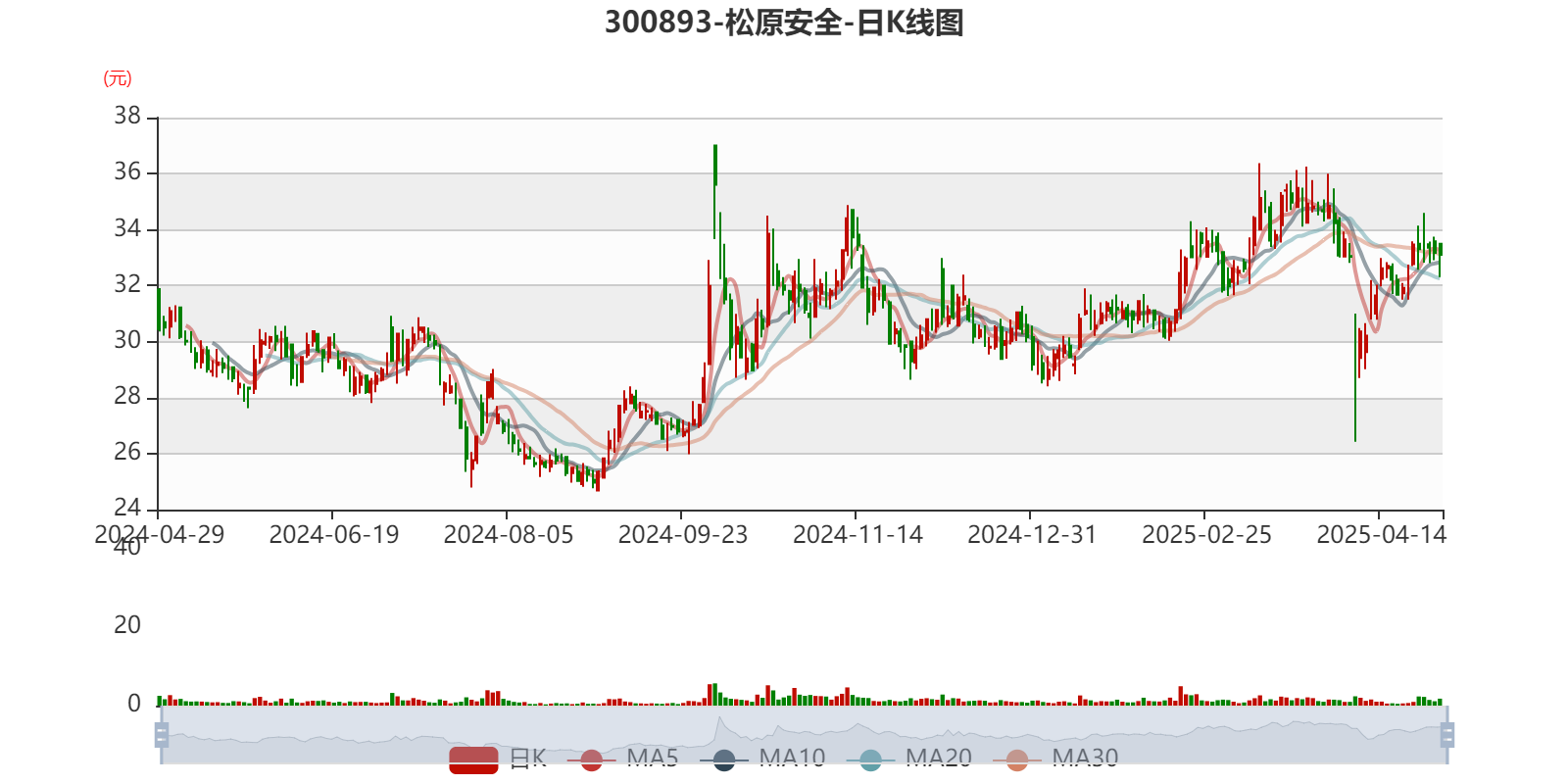Click the 2024-11-14 date axis label
This screenshot has height=784, width=1568.
tap(857, 535)
